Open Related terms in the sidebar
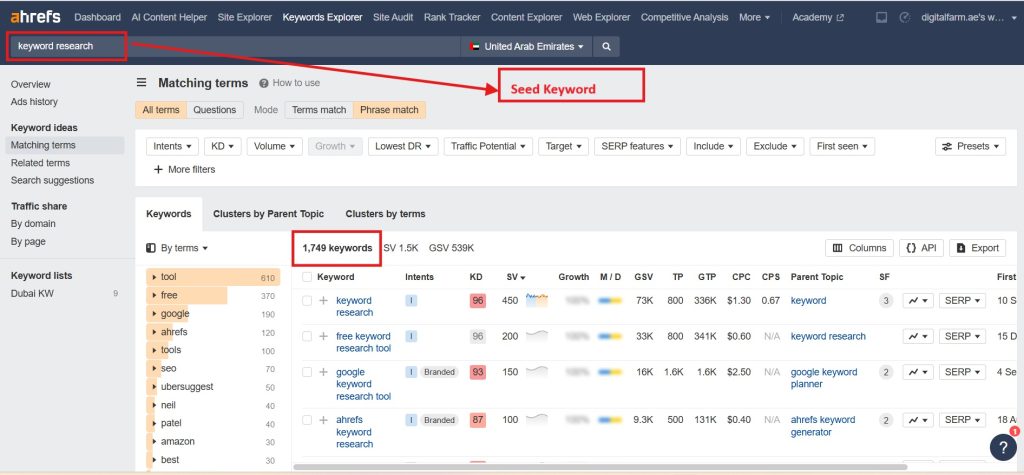The image size is (1024, 475). (x=40, y=163)
